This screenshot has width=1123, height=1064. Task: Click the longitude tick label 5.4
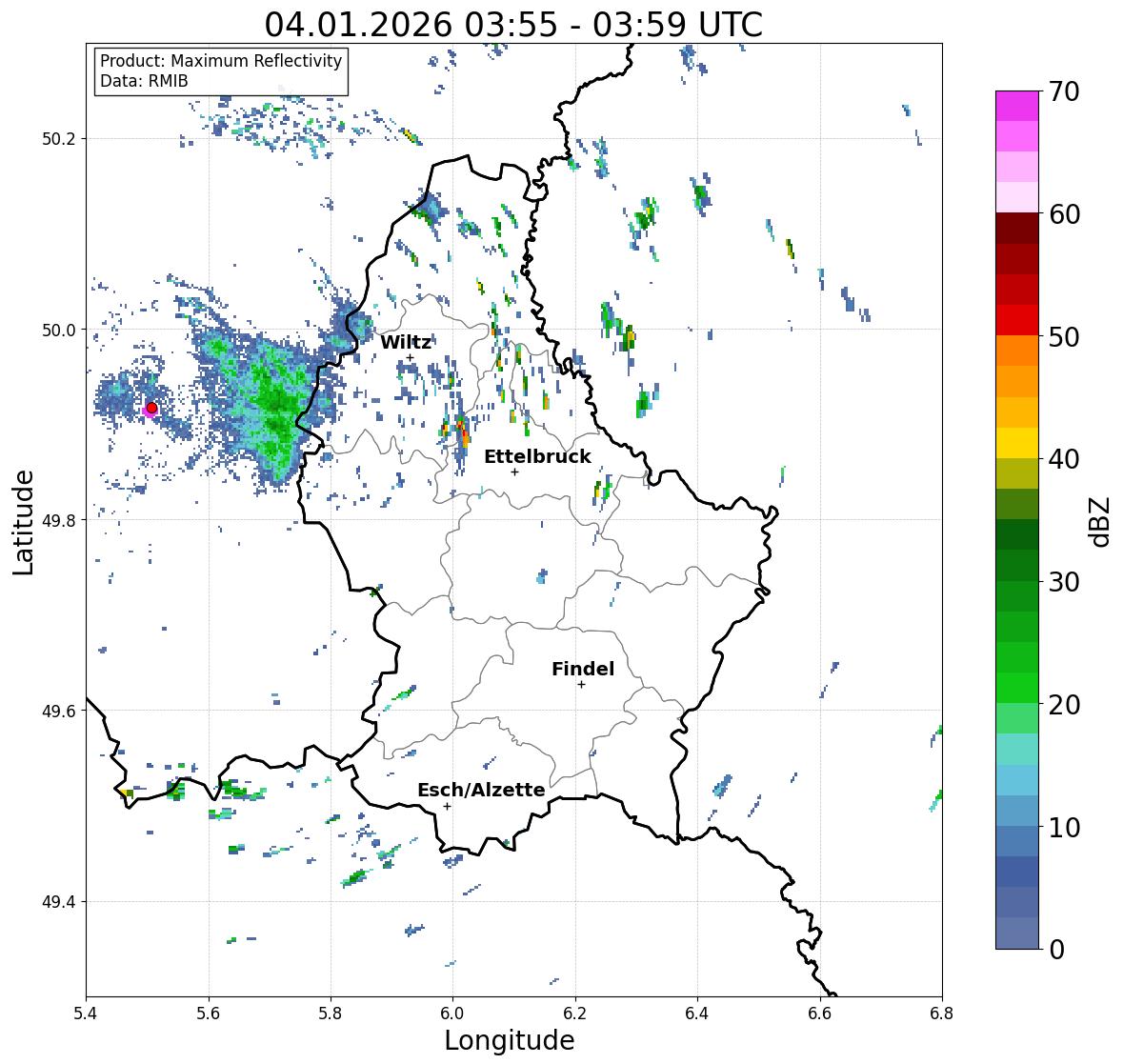(86, 1014)
